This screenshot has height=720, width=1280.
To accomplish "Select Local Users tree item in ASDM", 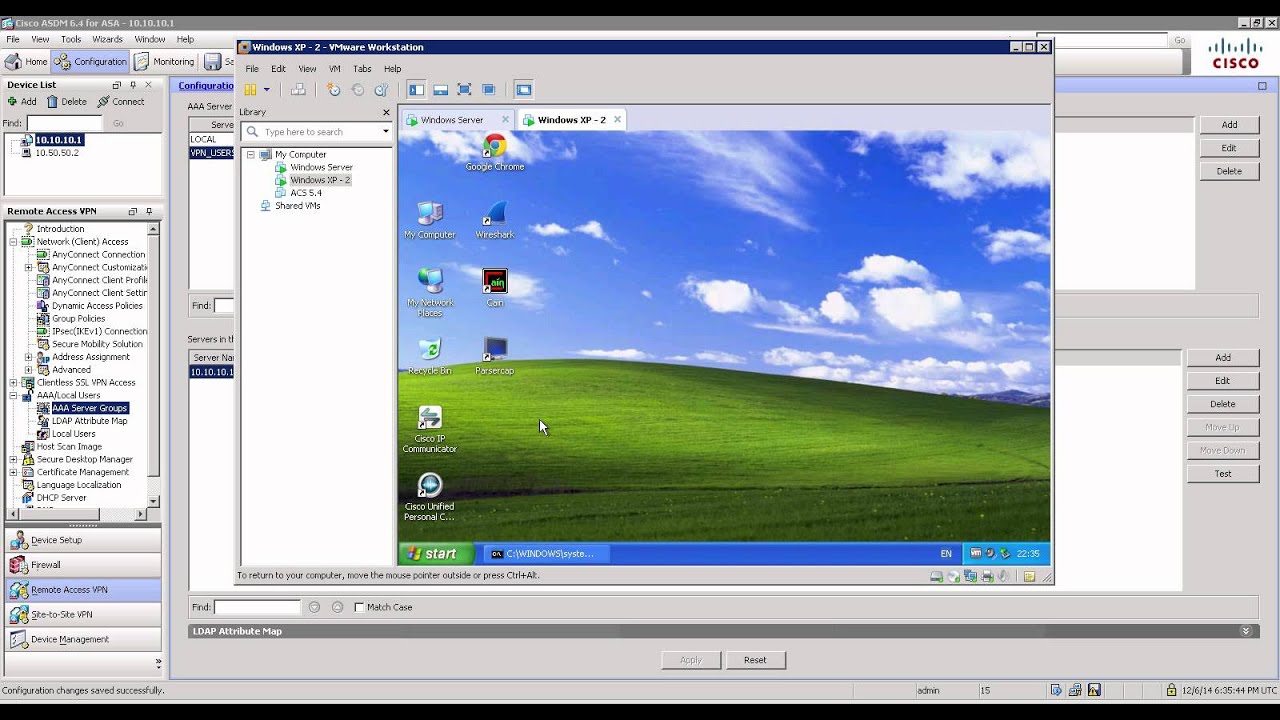I will [74, 434].
